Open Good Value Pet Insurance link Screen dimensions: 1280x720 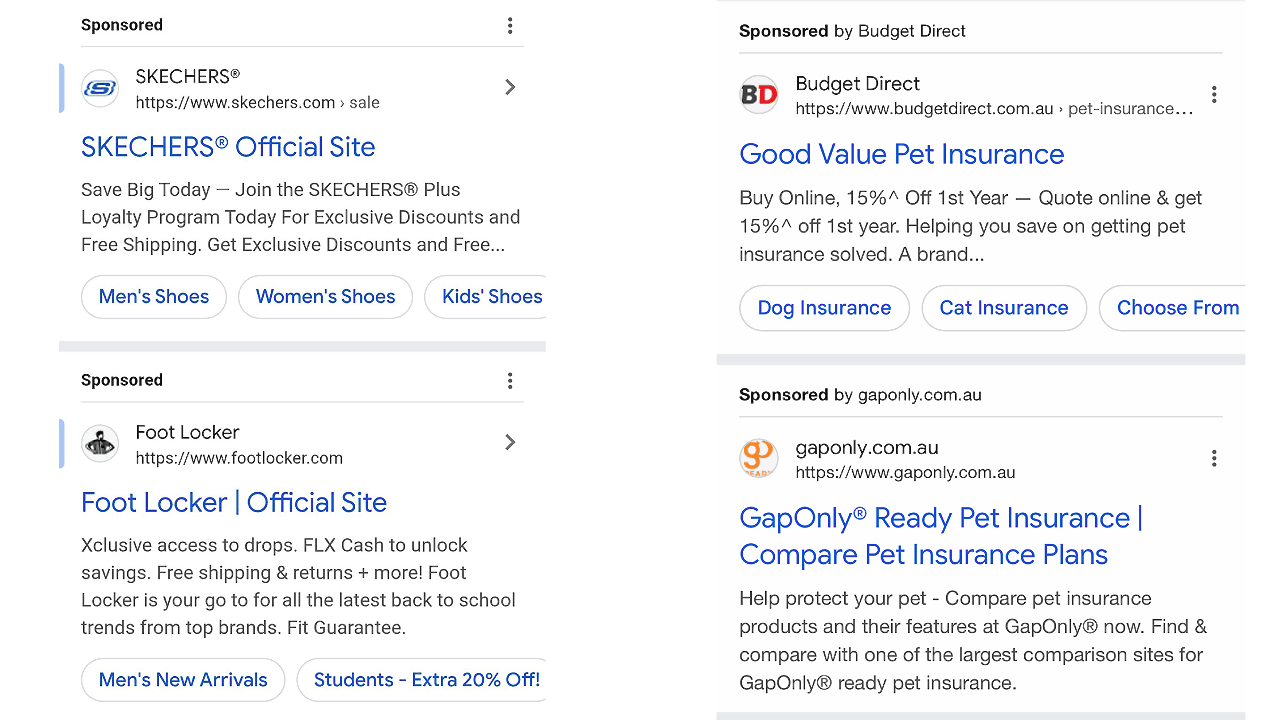(x=901, y=154)
